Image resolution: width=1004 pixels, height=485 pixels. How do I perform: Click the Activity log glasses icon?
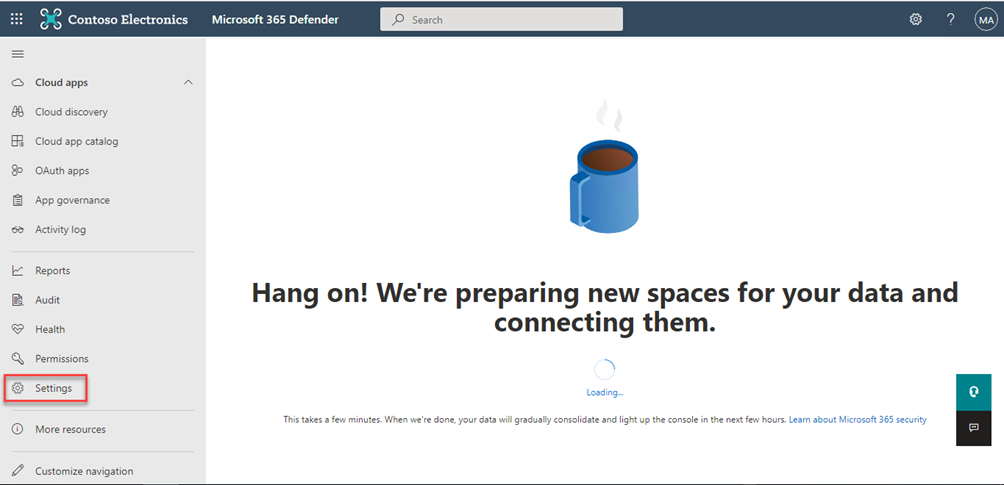pos(18,230)
